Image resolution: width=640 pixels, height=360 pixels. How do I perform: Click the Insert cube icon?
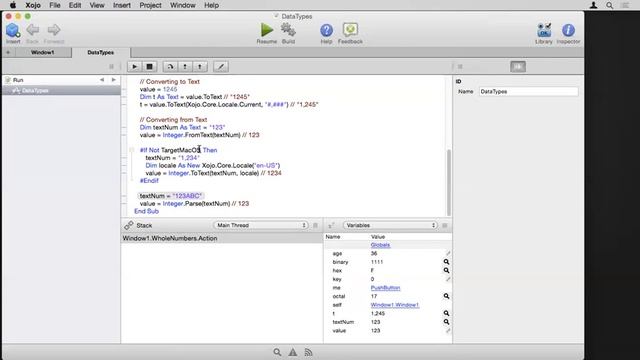13,30
